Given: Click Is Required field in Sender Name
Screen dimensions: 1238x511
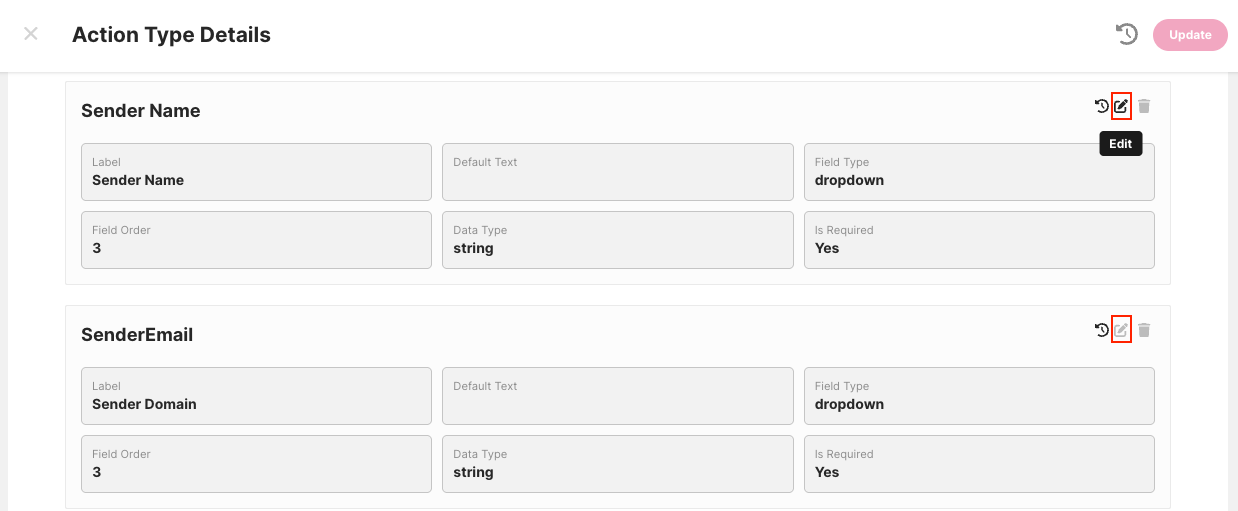Looking at the screenshot, I should coord(978,240).
